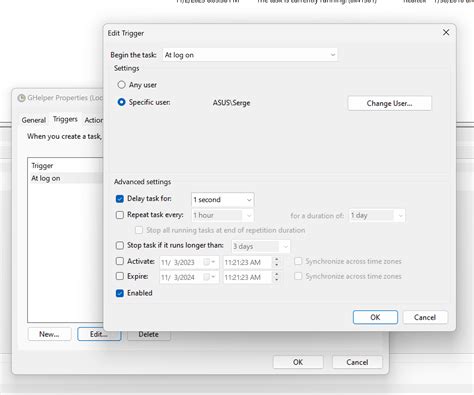Click the Activate time spinner arrows
This screenshot has height=395, width=474.
[276, 262]
